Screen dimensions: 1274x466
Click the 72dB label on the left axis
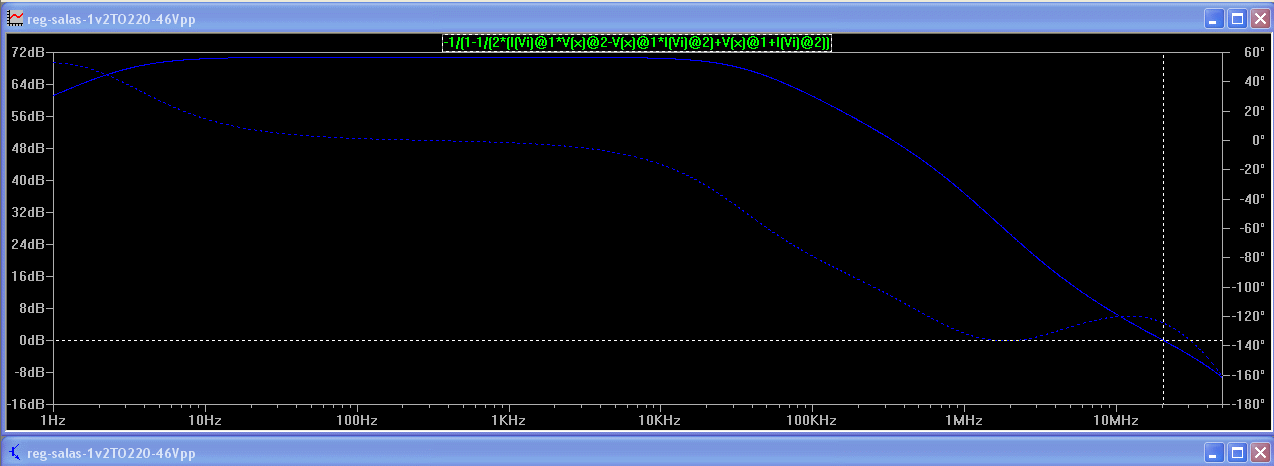click(x=28, y=52)
